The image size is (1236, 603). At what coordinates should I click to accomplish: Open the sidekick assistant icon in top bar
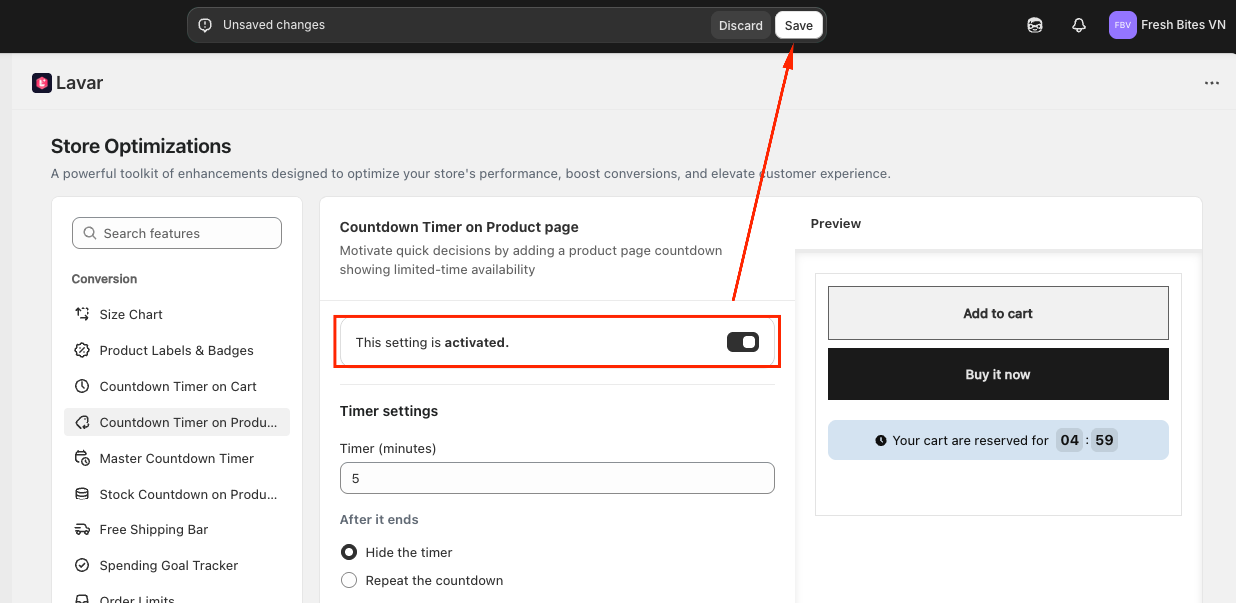[1035, 25]
